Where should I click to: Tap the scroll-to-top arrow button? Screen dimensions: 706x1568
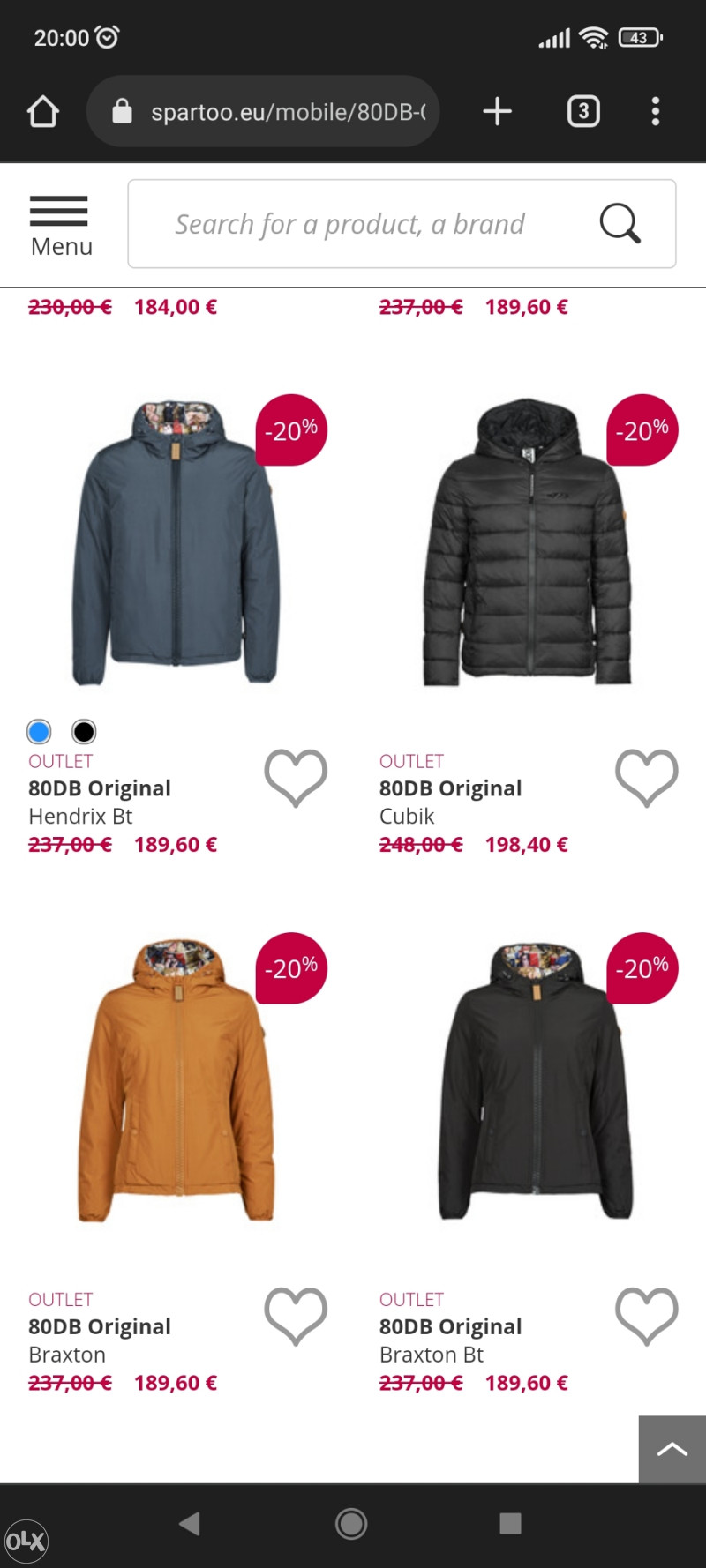[672, 1449]
